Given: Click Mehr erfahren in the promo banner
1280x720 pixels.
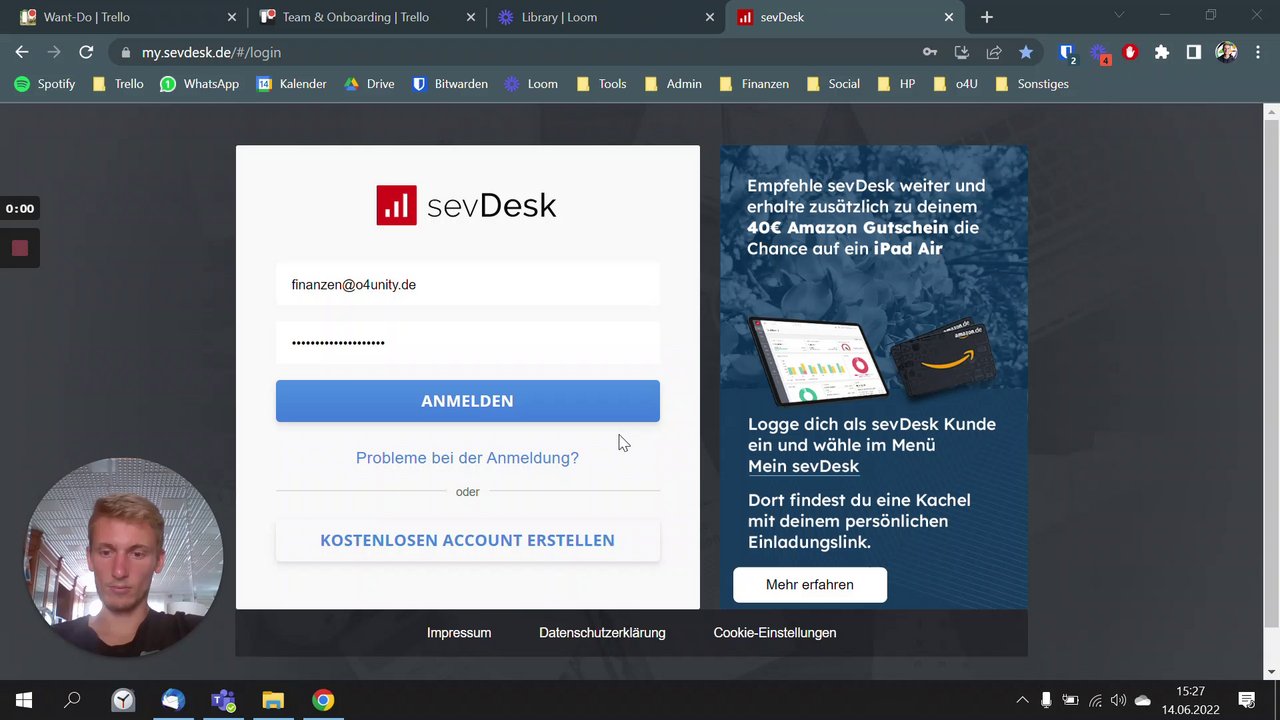Looking at the screenshot, I should tap(810, 585).
